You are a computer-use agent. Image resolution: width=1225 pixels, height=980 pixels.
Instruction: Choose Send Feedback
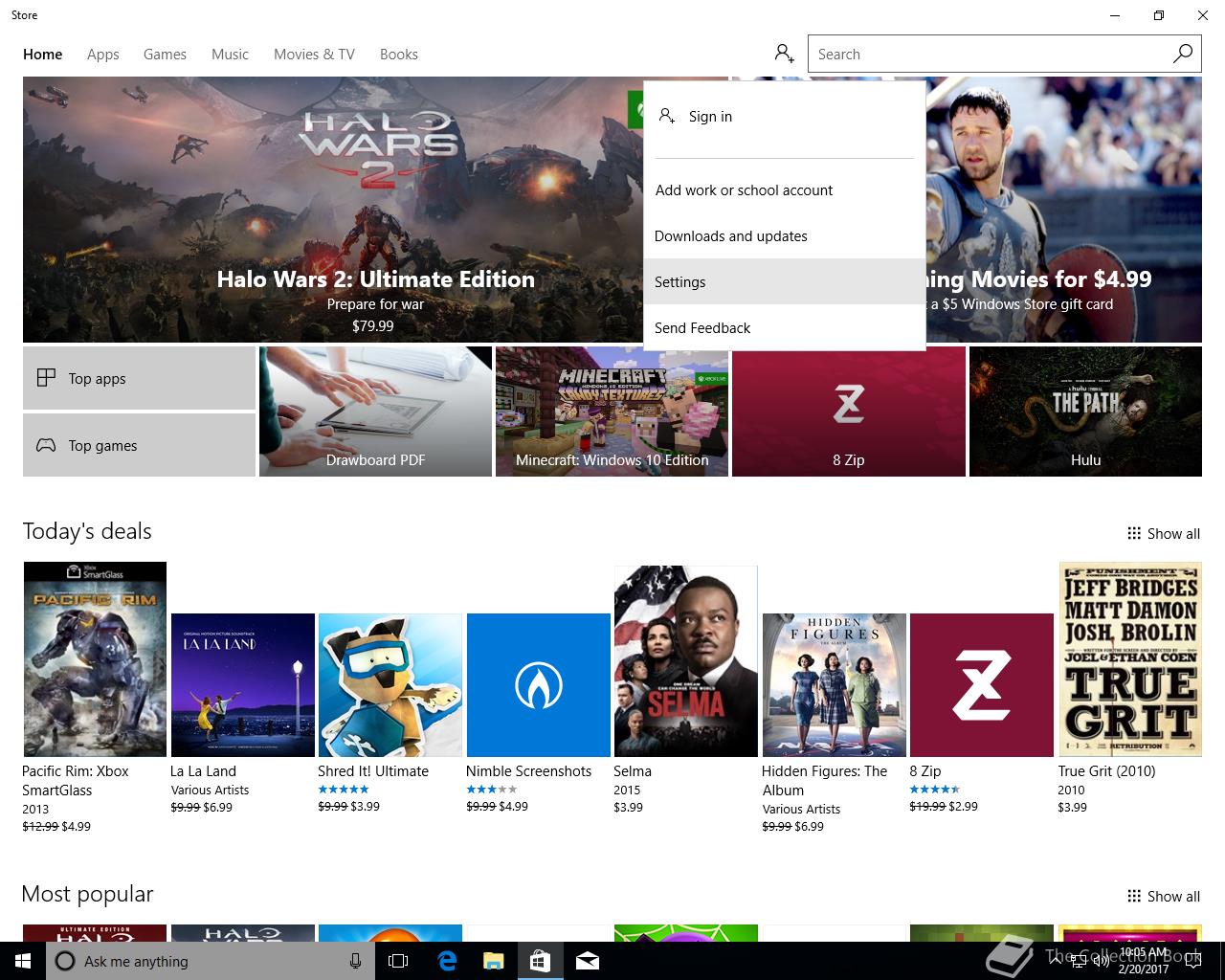pos(785,327)
